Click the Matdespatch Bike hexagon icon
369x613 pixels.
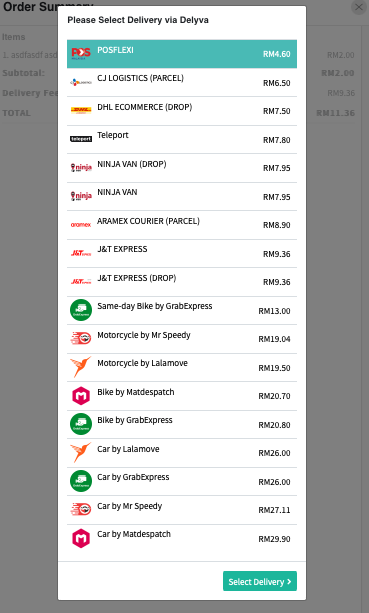tap(81, 396)
